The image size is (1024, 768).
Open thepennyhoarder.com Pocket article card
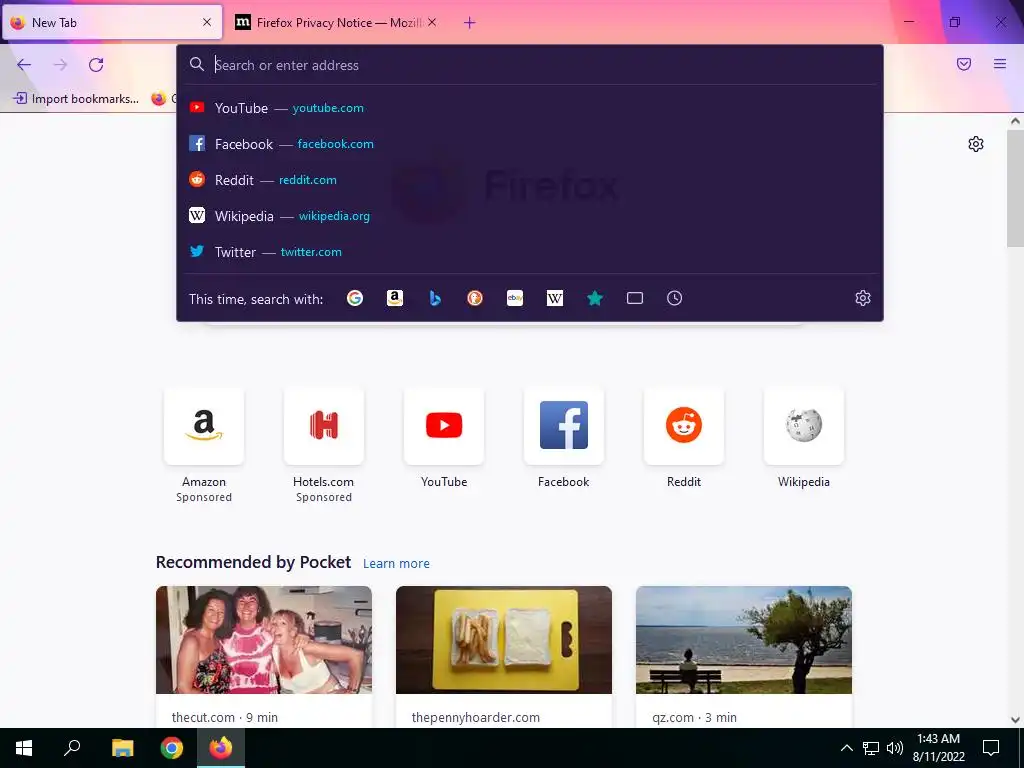[504, 657]
